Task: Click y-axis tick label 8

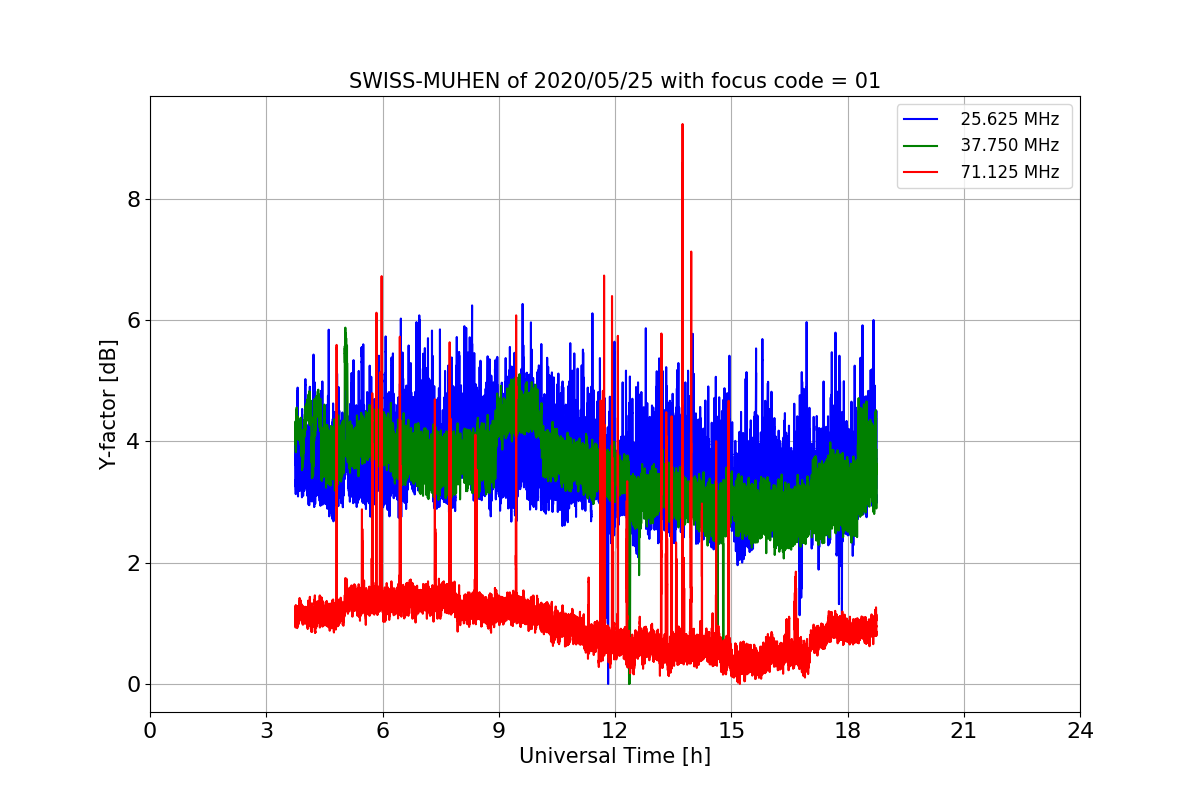Action: click(x=133, y=199)
